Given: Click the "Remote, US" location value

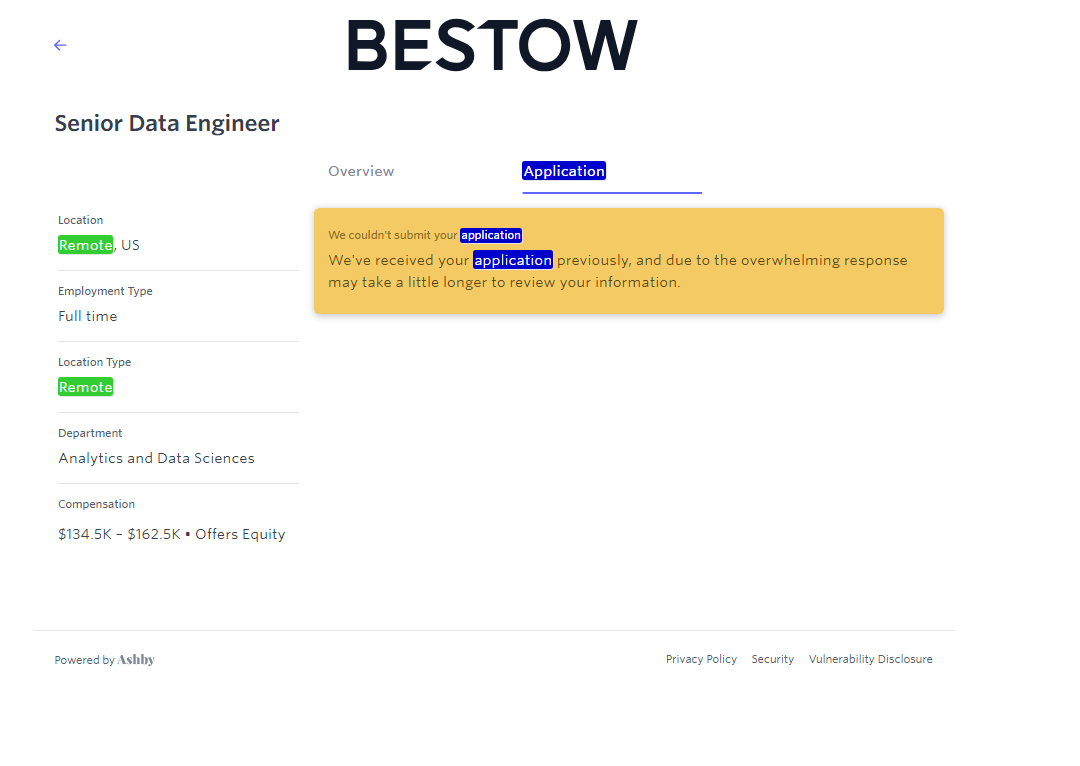Looking at the screenshot, I should pyautogui.click(x=99, y=245).
